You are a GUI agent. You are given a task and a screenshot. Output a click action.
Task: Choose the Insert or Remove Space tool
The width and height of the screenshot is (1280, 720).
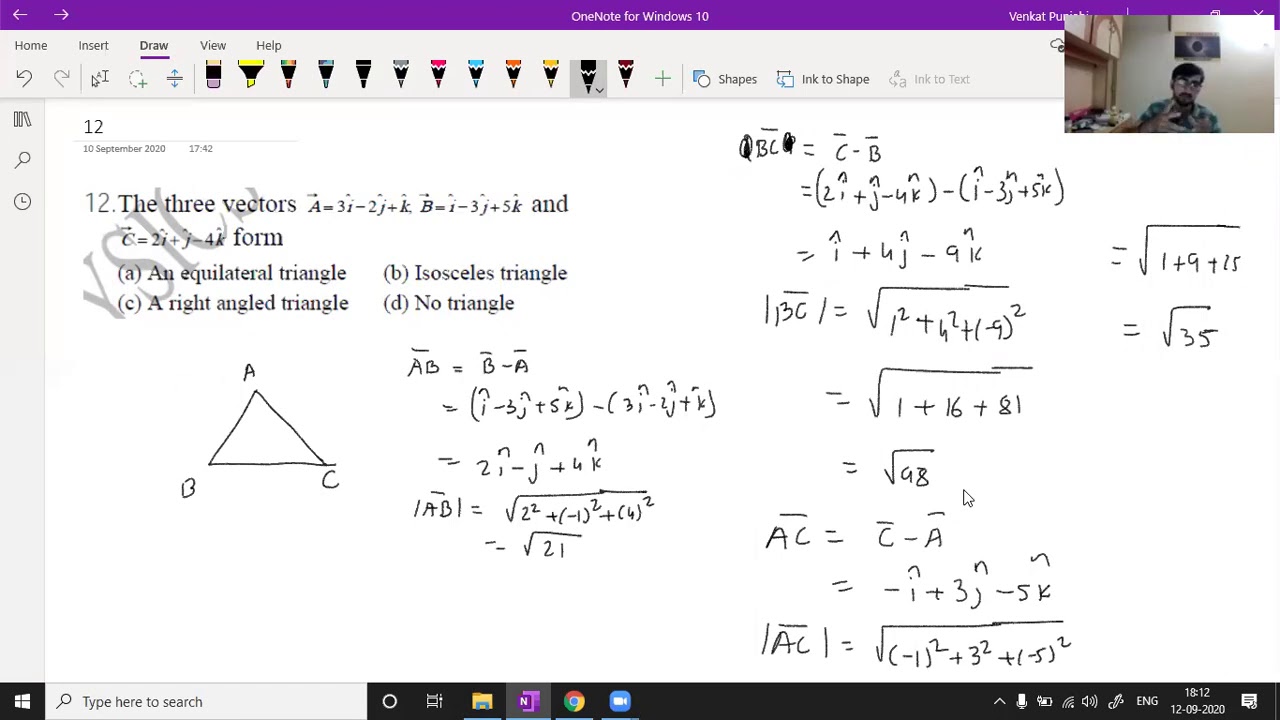[174, 79]
